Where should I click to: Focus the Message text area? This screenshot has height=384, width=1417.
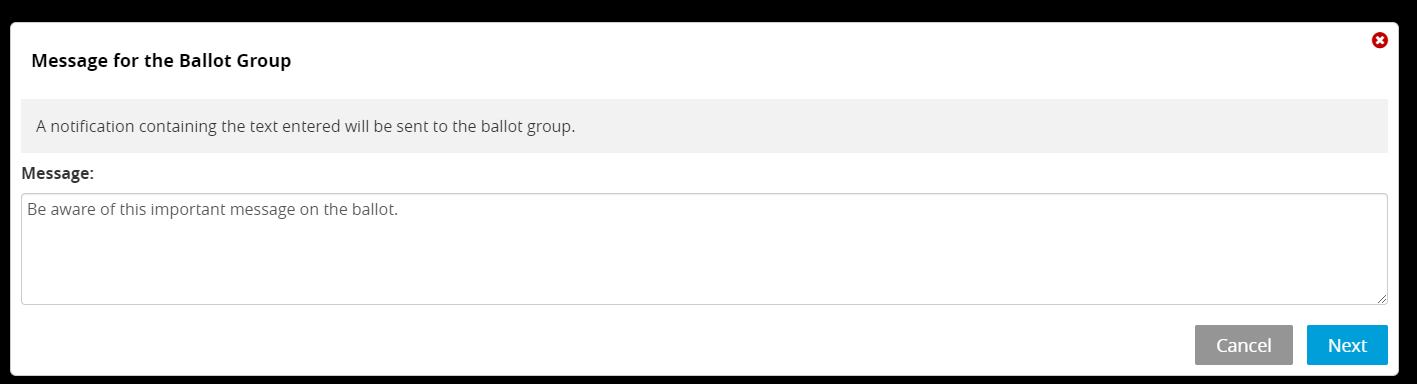tap(704, 249)
